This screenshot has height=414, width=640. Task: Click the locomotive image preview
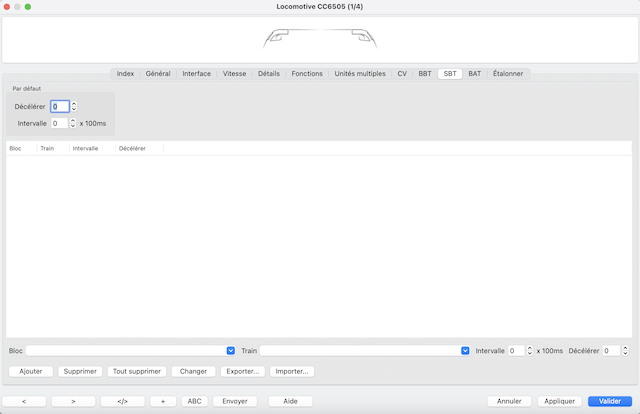click(x=320, y=40)
